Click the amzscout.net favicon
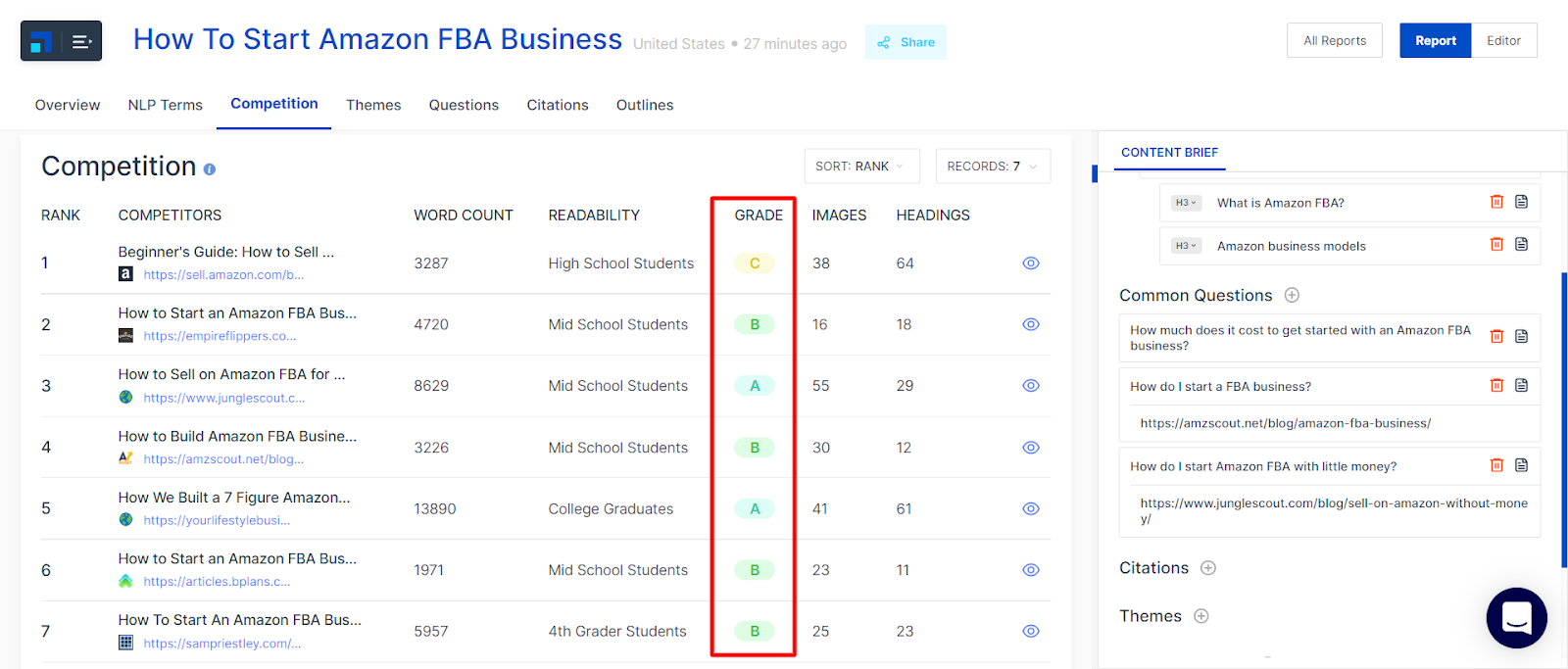The height and width of the screenshot is (669, 1568). pyautogui.click(x=125, y=458)
